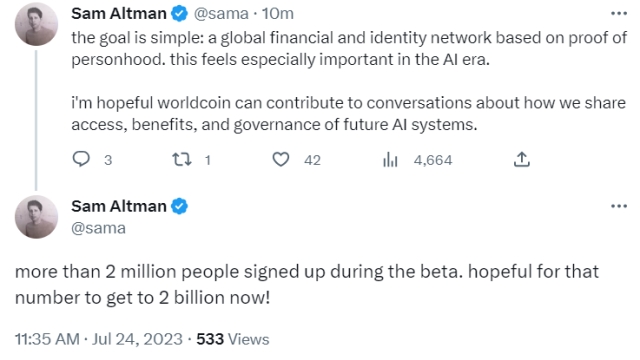Click verified badge on the 2 million tweet

pyautogui.click(x=179, y=206)
